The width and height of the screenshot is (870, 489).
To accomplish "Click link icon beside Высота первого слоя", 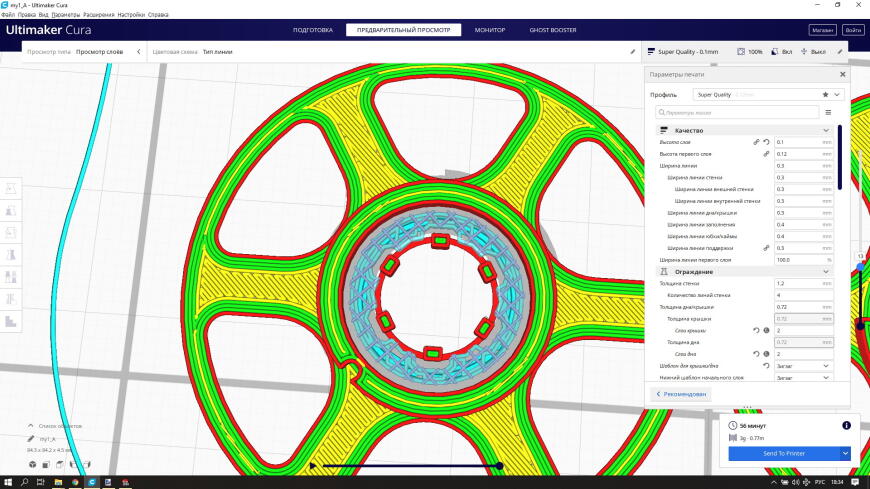I will pyautogui.click(x=766, y=154).
